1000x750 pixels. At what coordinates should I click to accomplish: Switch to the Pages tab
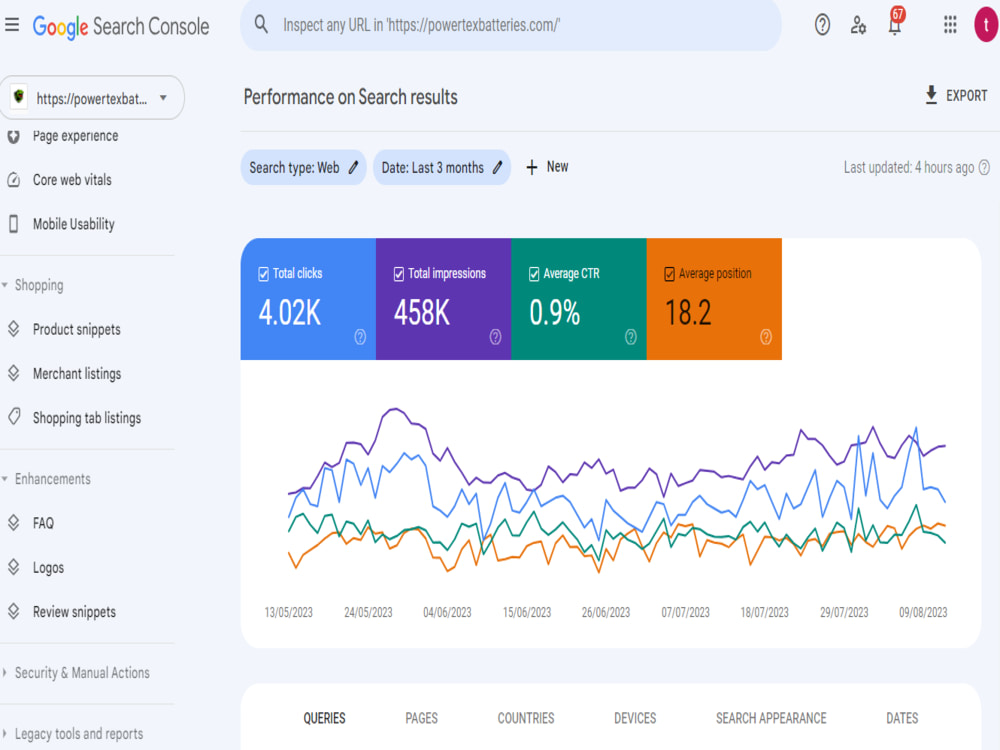[x=422, y=718]
